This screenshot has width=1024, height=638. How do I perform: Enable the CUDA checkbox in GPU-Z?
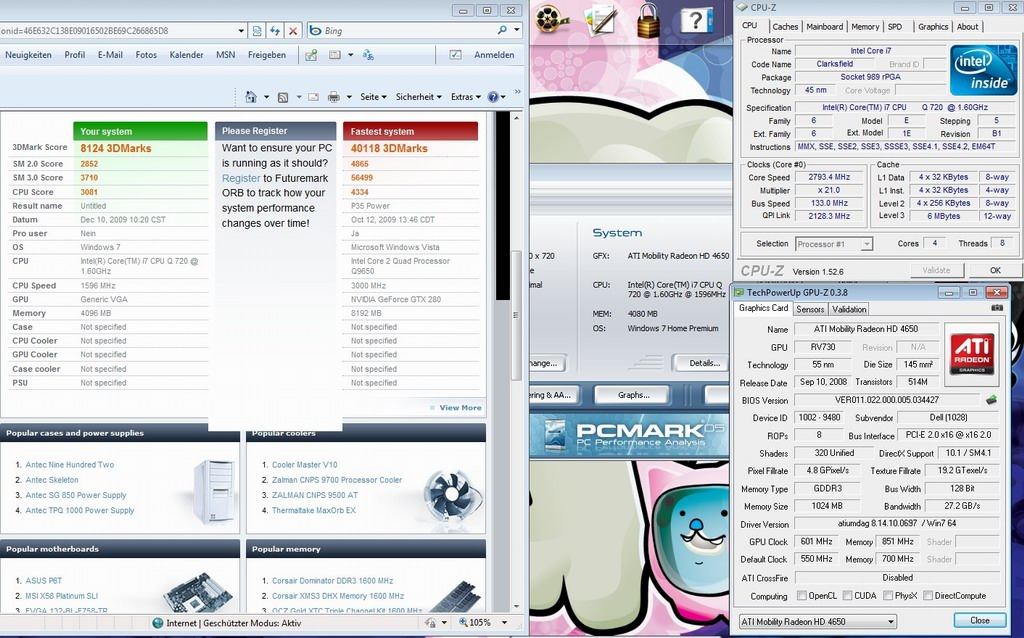point(847,596)
